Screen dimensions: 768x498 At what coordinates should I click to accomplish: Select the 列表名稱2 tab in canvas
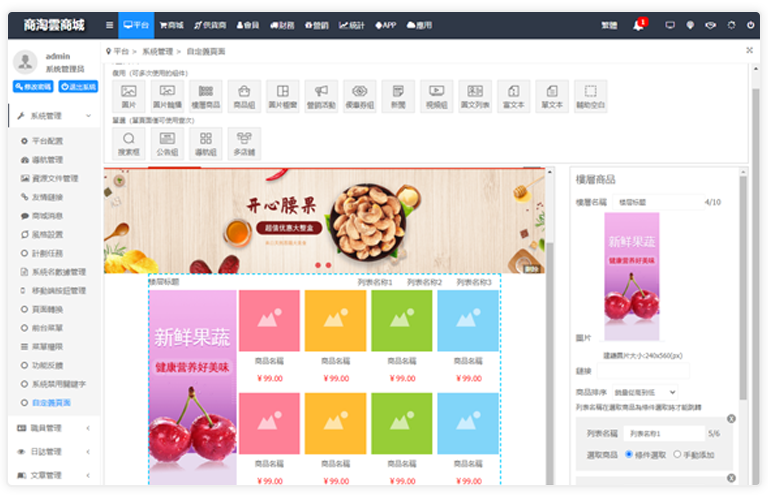425,282
